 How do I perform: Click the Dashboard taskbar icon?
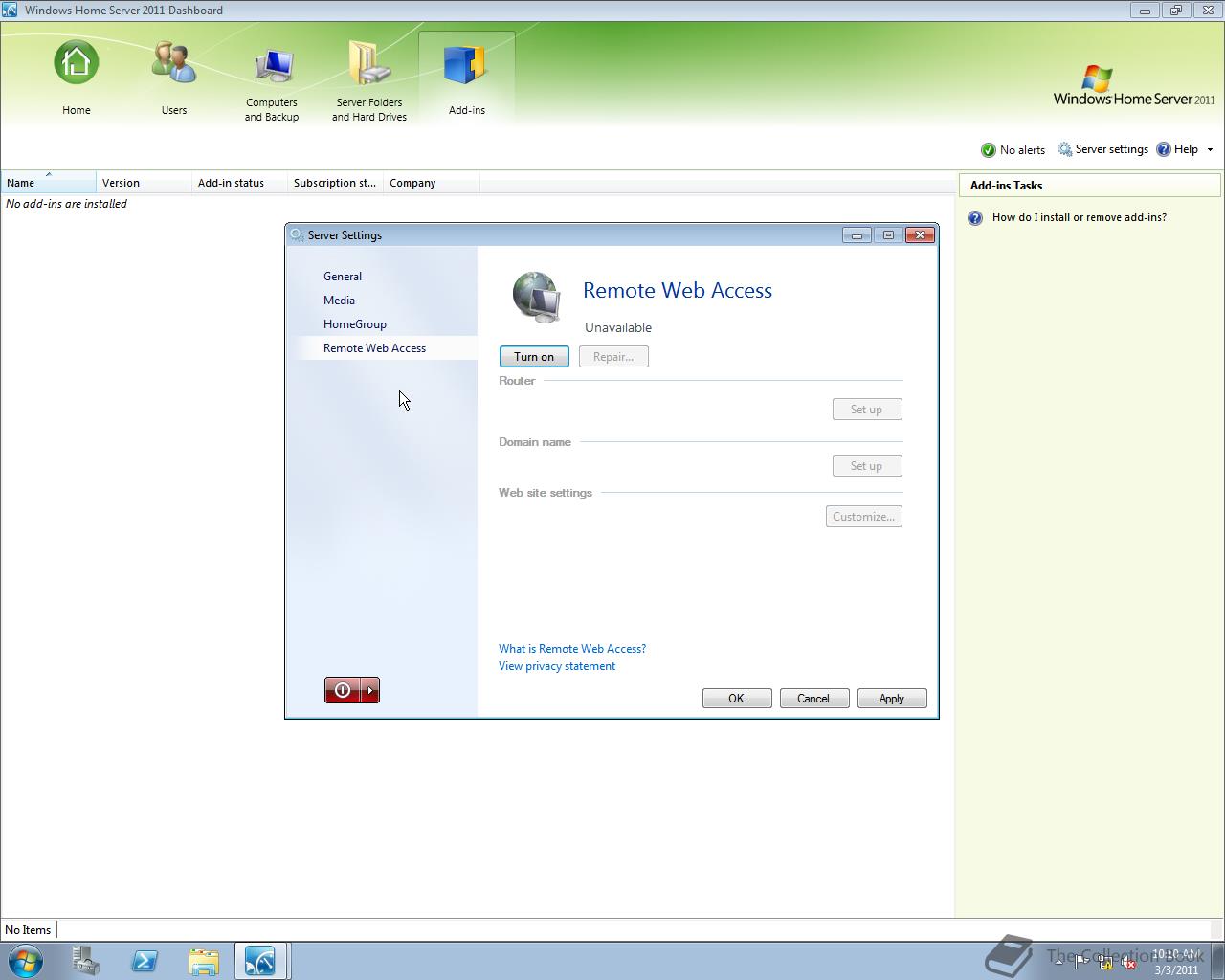(261, 961)
